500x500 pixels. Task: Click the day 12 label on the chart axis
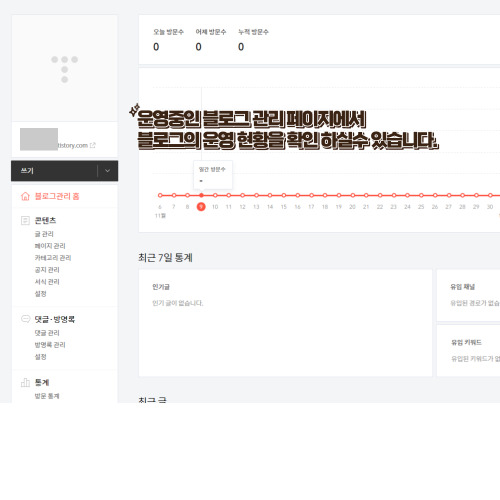242,207
